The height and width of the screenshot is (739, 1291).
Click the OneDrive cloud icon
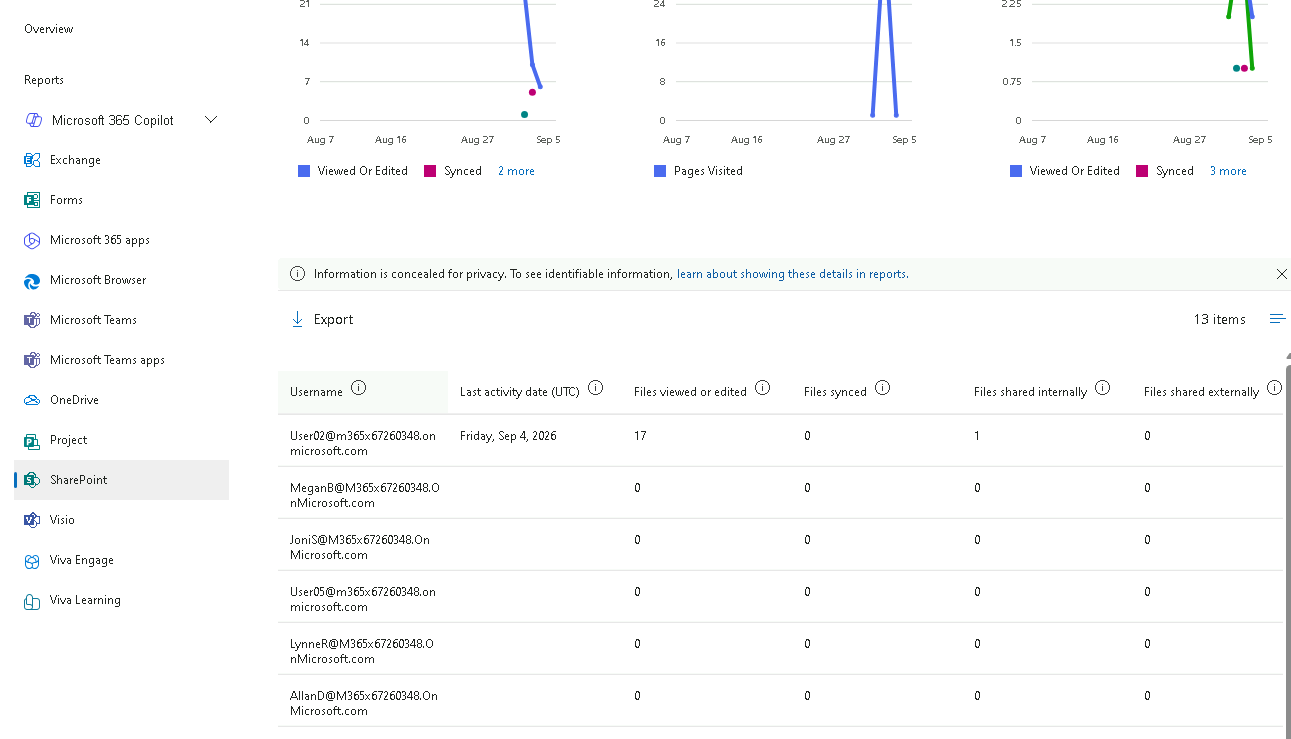click(x=32, y=400)
